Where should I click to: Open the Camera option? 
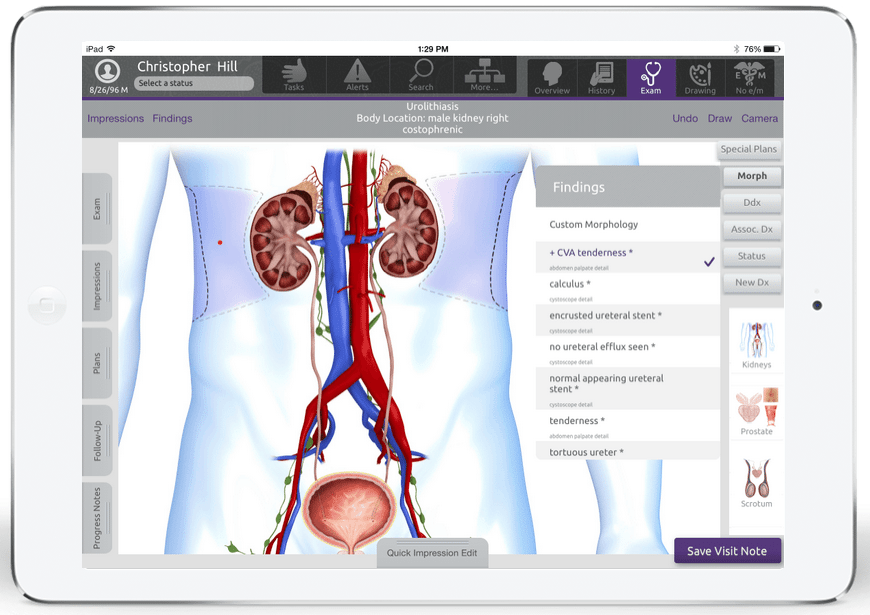[x=760, y=118]
